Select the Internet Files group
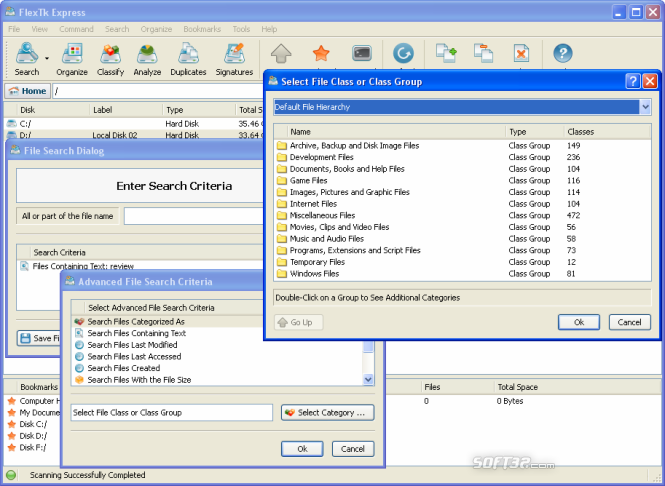Screen dimensions: 665x486 tap(462, 204)
